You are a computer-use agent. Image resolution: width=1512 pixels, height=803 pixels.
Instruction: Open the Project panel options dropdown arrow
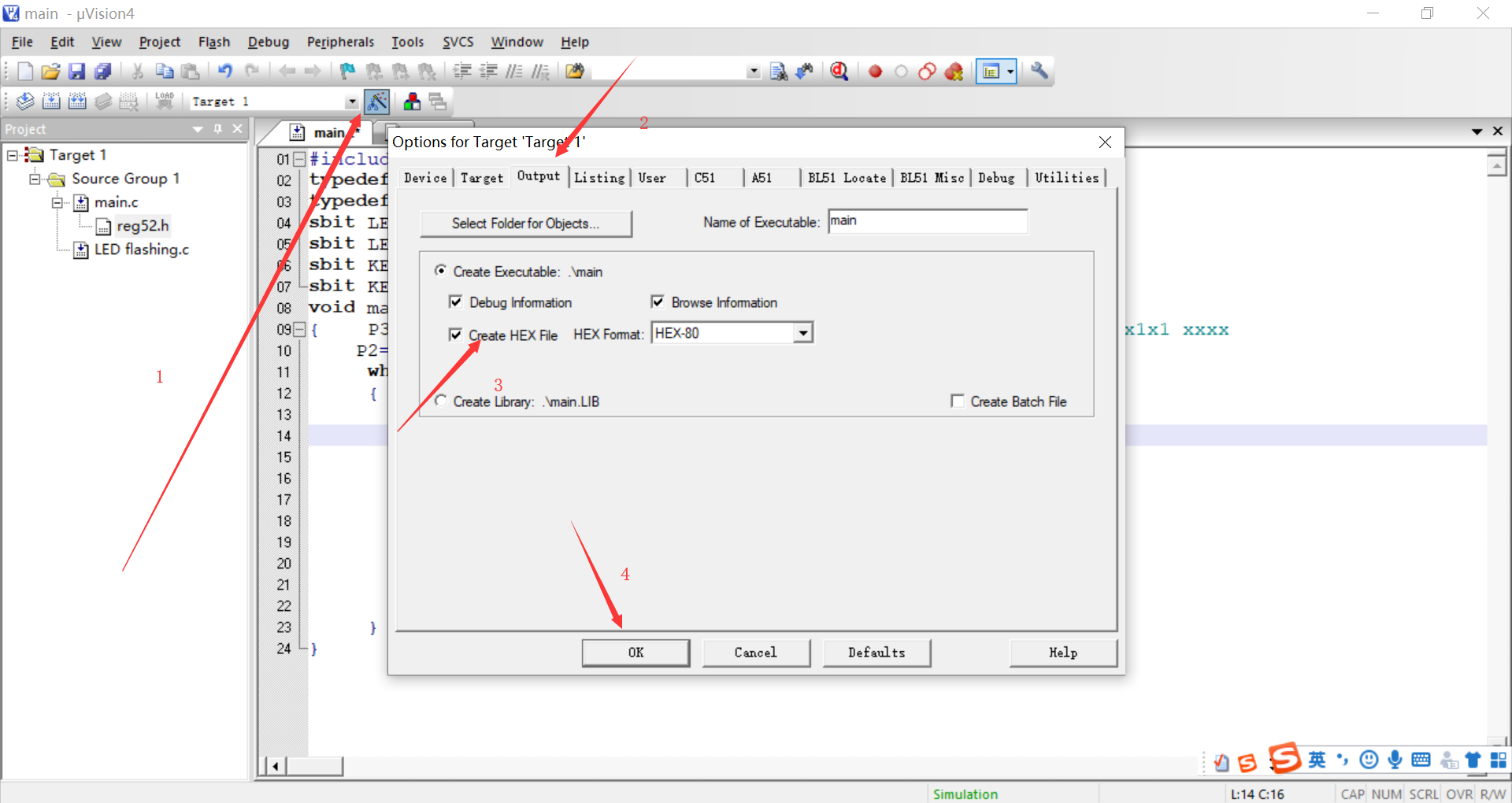tap(198, 129)
